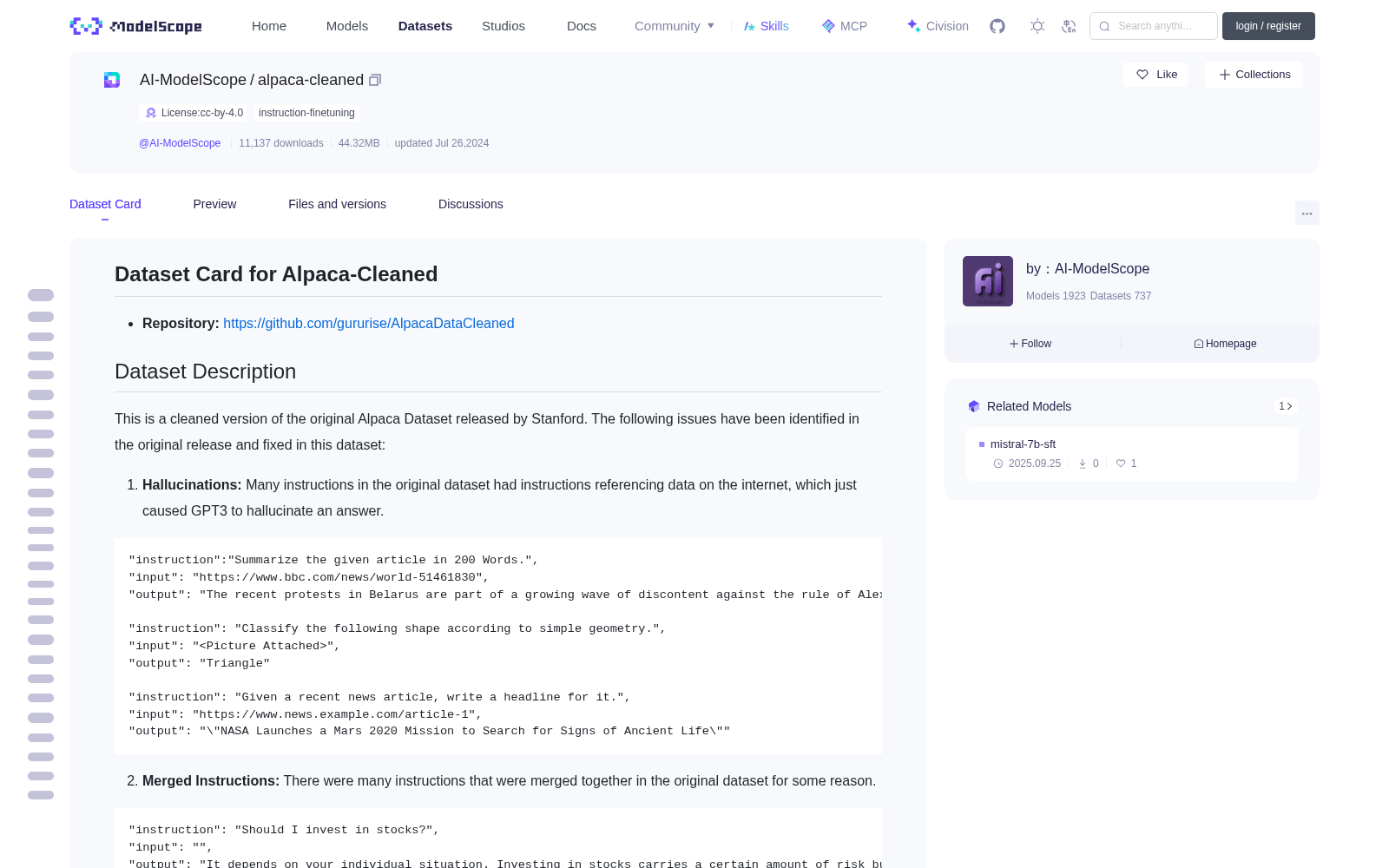Image resolution: width=1389 pixels, height=868 pixels.
Task: Click the 'Models 1923' count text
Action: click(1056, 296)
